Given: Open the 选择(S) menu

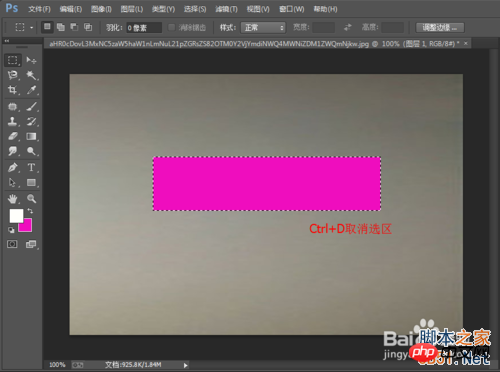Looking at the screenshot, I should coord(195,9).
